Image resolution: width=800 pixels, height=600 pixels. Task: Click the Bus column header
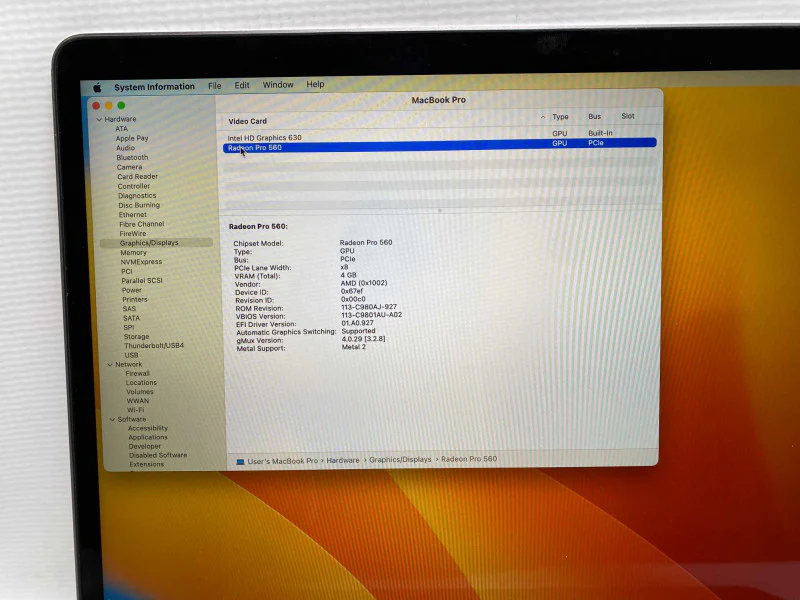pos(594,116)
